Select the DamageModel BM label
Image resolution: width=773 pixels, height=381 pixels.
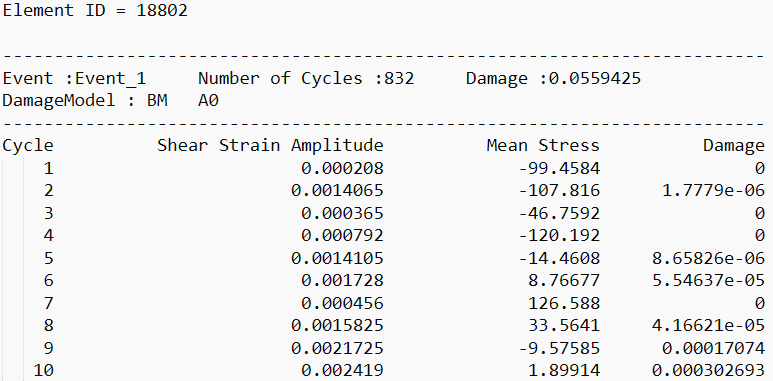click(x=85, y=101)
